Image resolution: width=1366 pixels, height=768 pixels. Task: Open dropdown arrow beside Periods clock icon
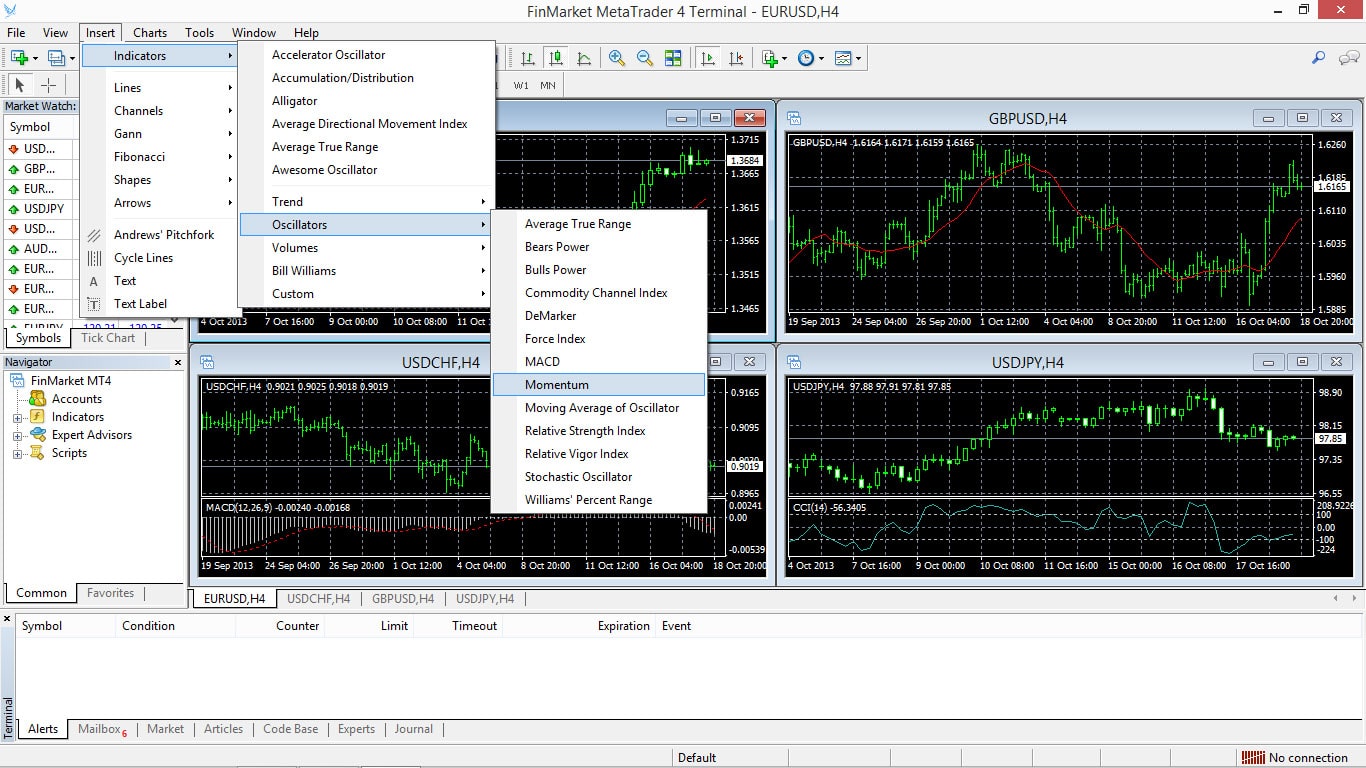822,58
